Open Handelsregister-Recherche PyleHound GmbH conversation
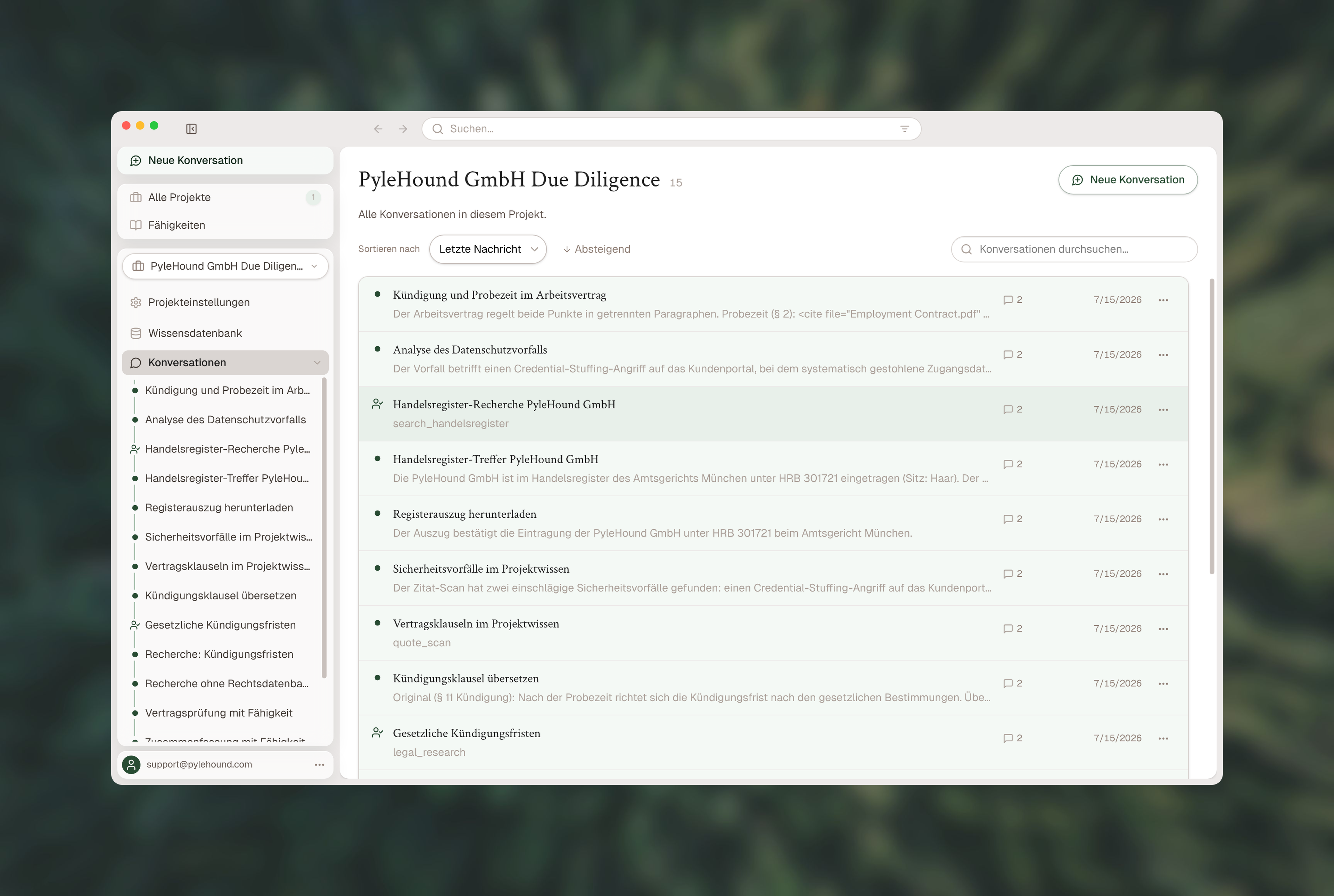Viewport: 1334px width, 896px height. 773,414
